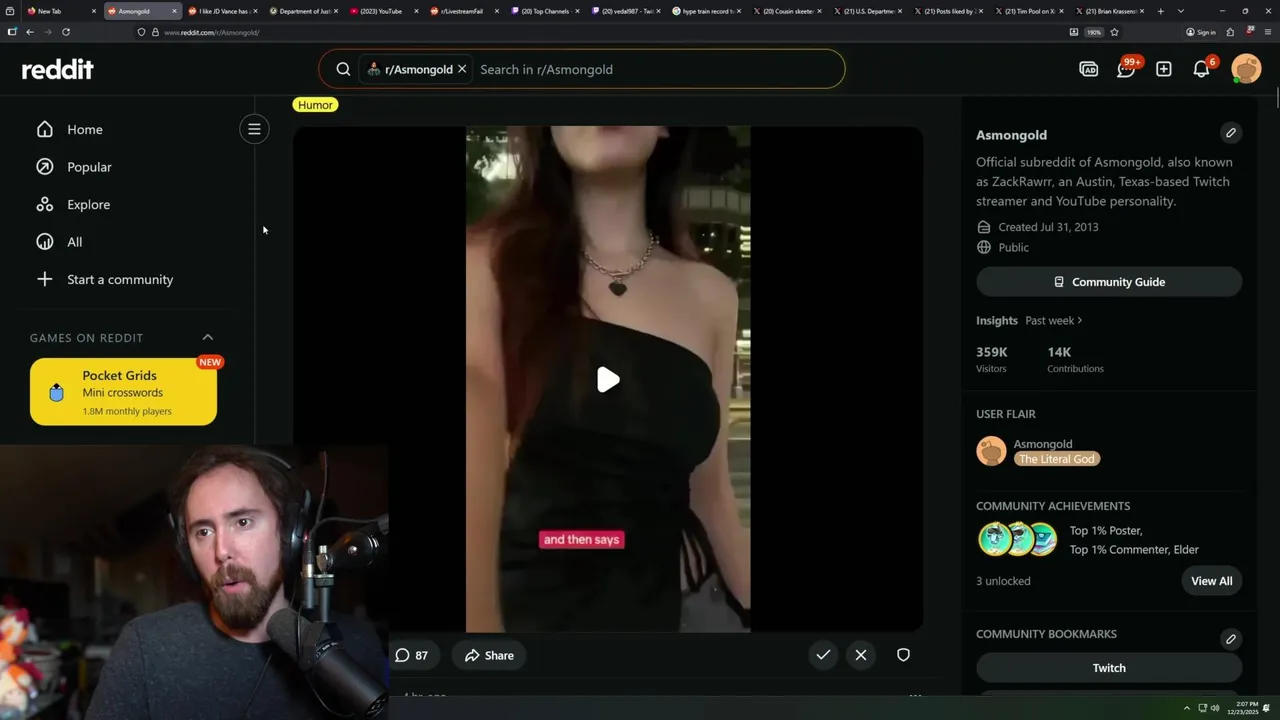Remove the post with X icon

coord(861,655)
